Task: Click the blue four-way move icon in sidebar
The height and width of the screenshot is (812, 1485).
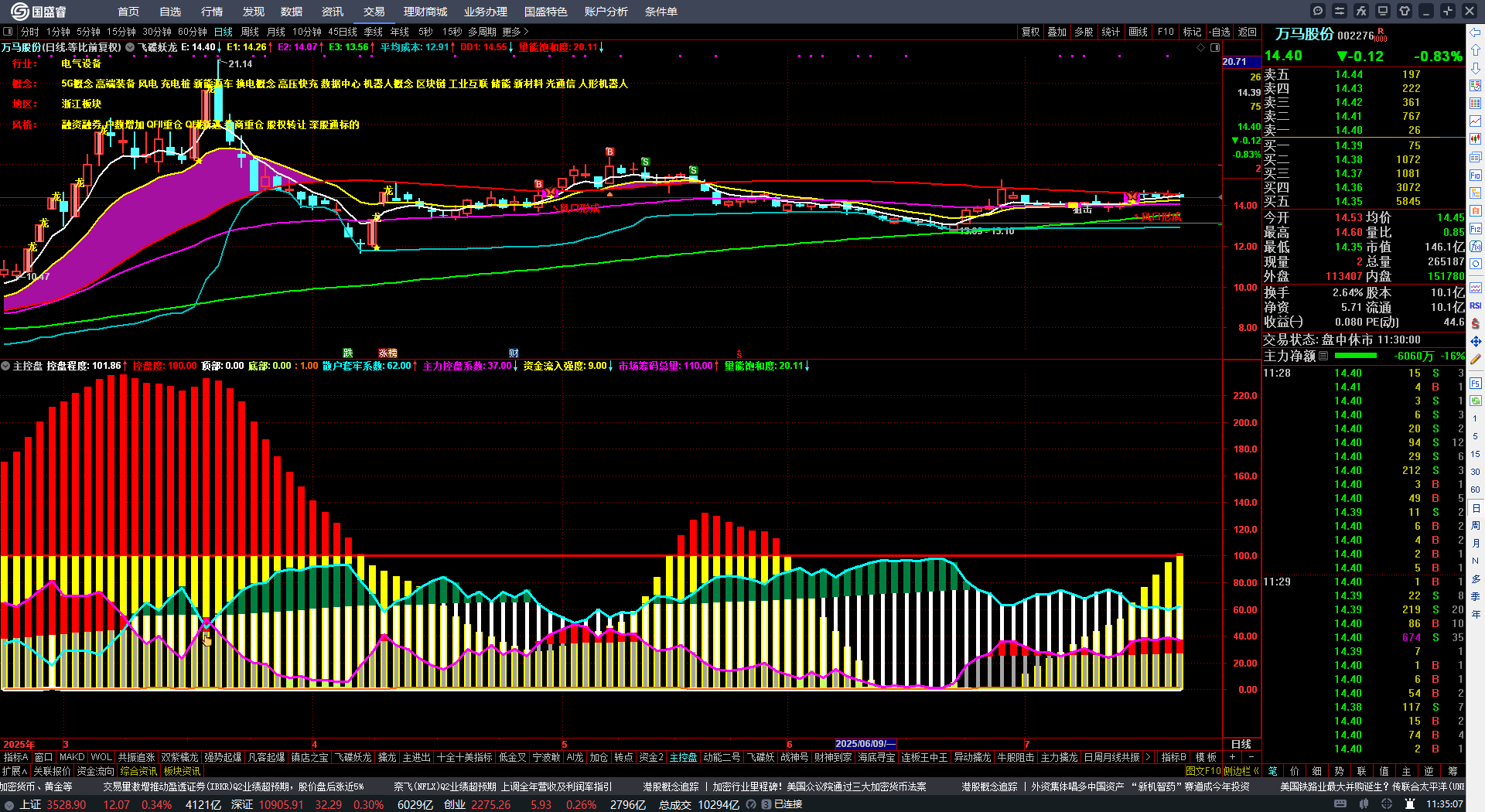Action: click(x=1476, y=341)
